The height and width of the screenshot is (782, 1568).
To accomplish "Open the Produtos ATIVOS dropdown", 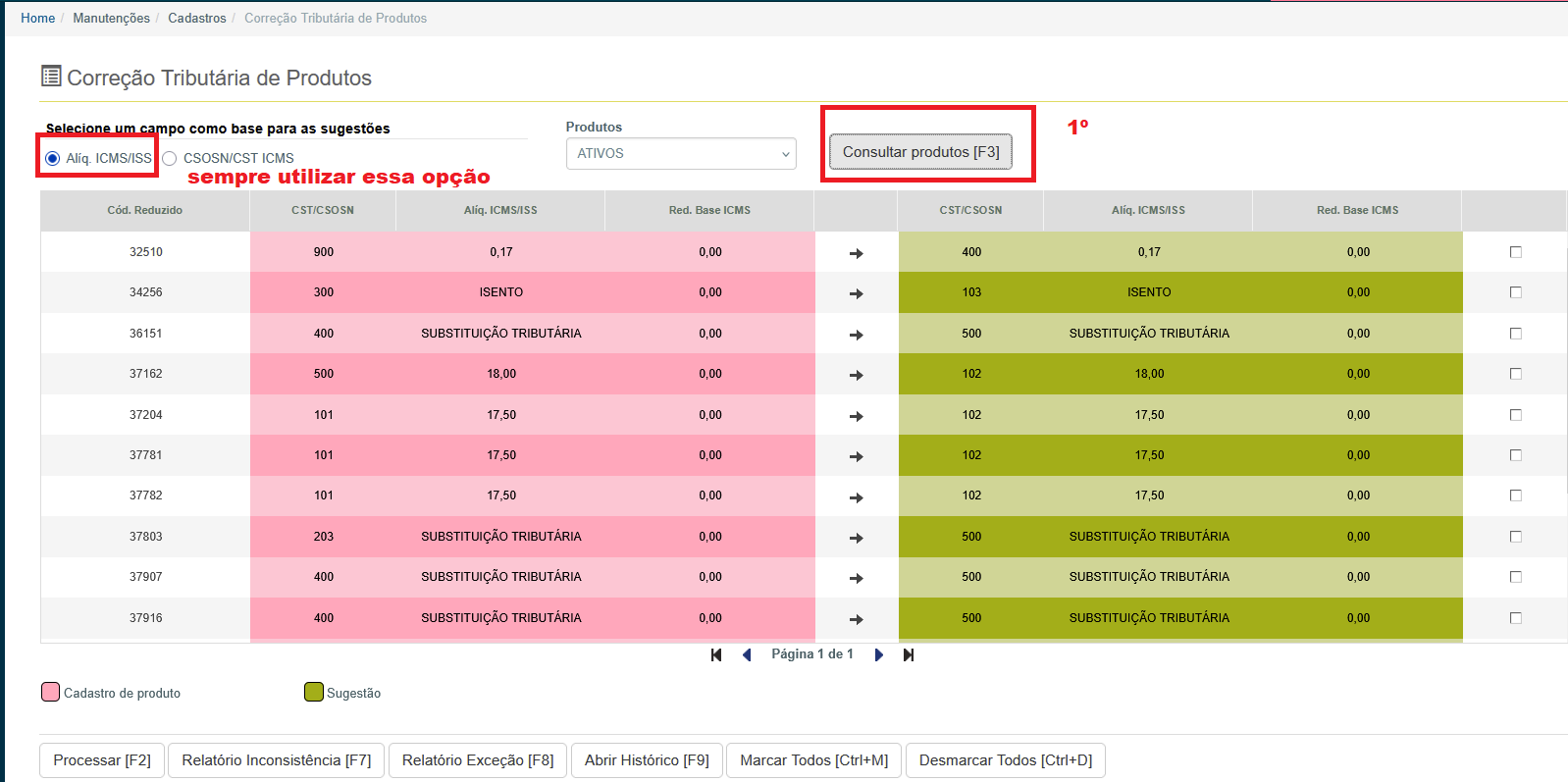I will [x=681, y=154].
